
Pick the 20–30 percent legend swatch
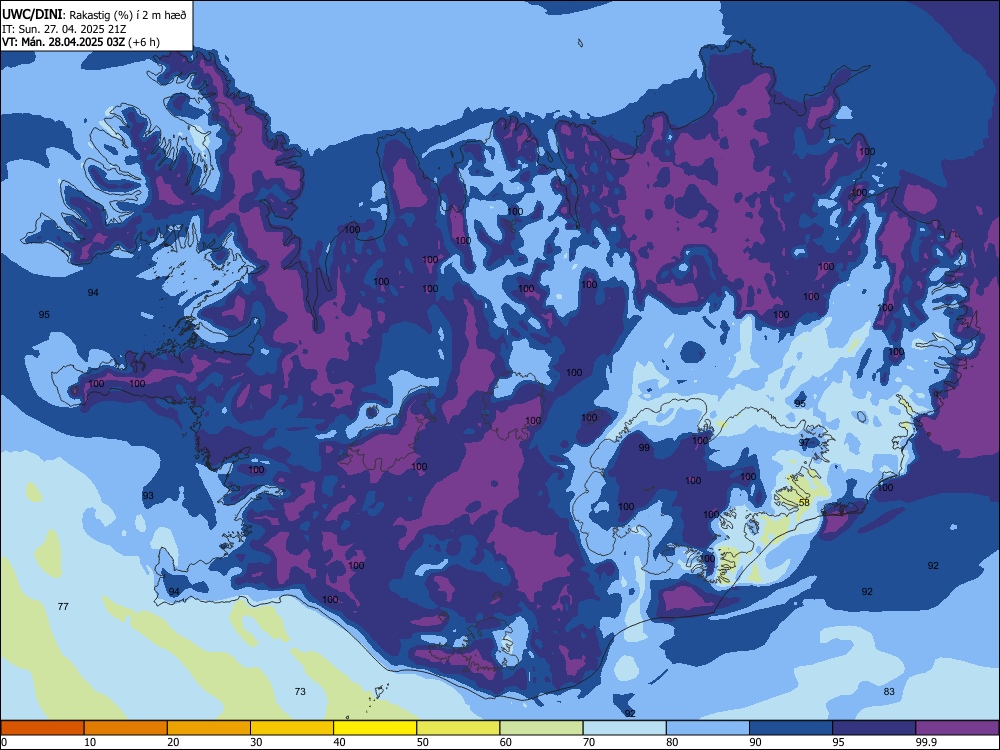coord(209,728)
